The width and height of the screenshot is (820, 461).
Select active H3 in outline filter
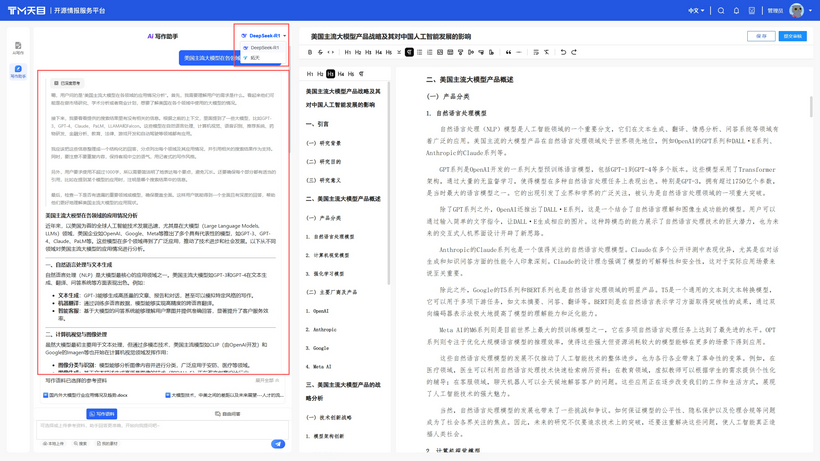coord(331,74)
